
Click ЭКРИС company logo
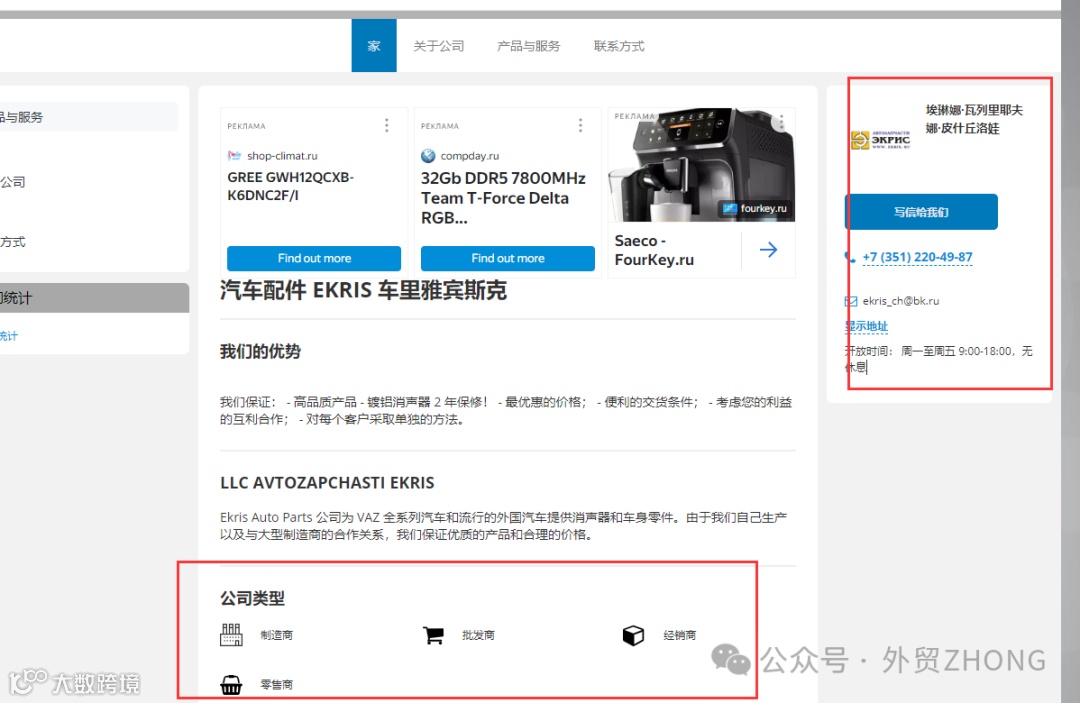881,140
